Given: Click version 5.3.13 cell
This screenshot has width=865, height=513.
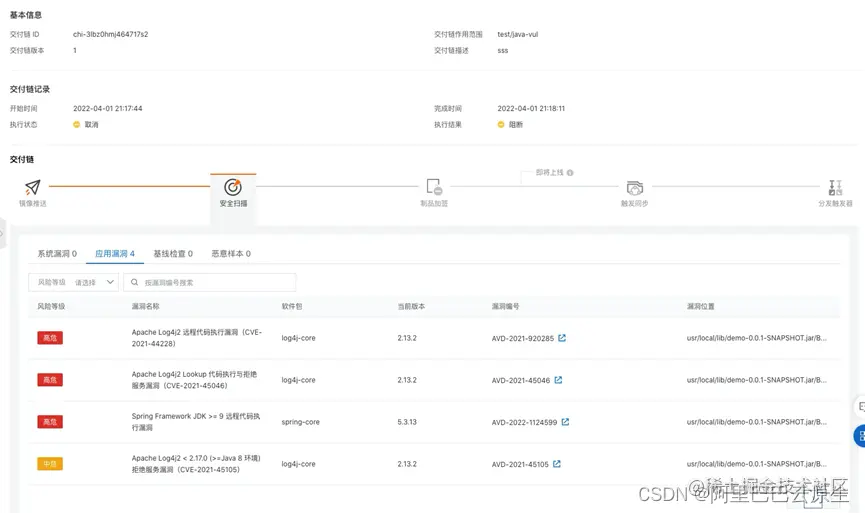Looking at the screenshot, I should [407, 422].
